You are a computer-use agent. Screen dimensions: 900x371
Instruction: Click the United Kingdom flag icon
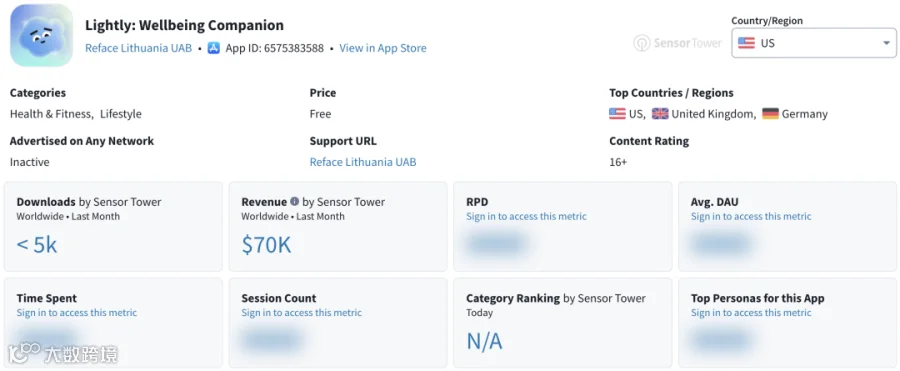click(660, 114)
